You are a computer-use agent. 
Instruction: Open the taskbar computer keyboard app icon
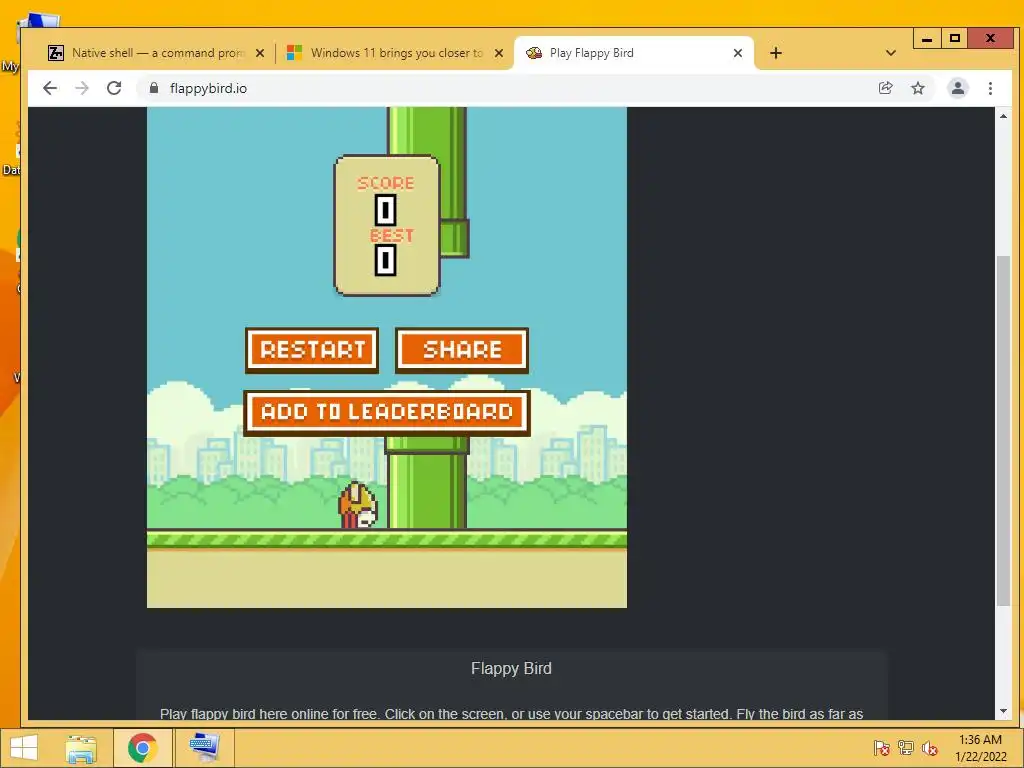click(x=204, y=748)
